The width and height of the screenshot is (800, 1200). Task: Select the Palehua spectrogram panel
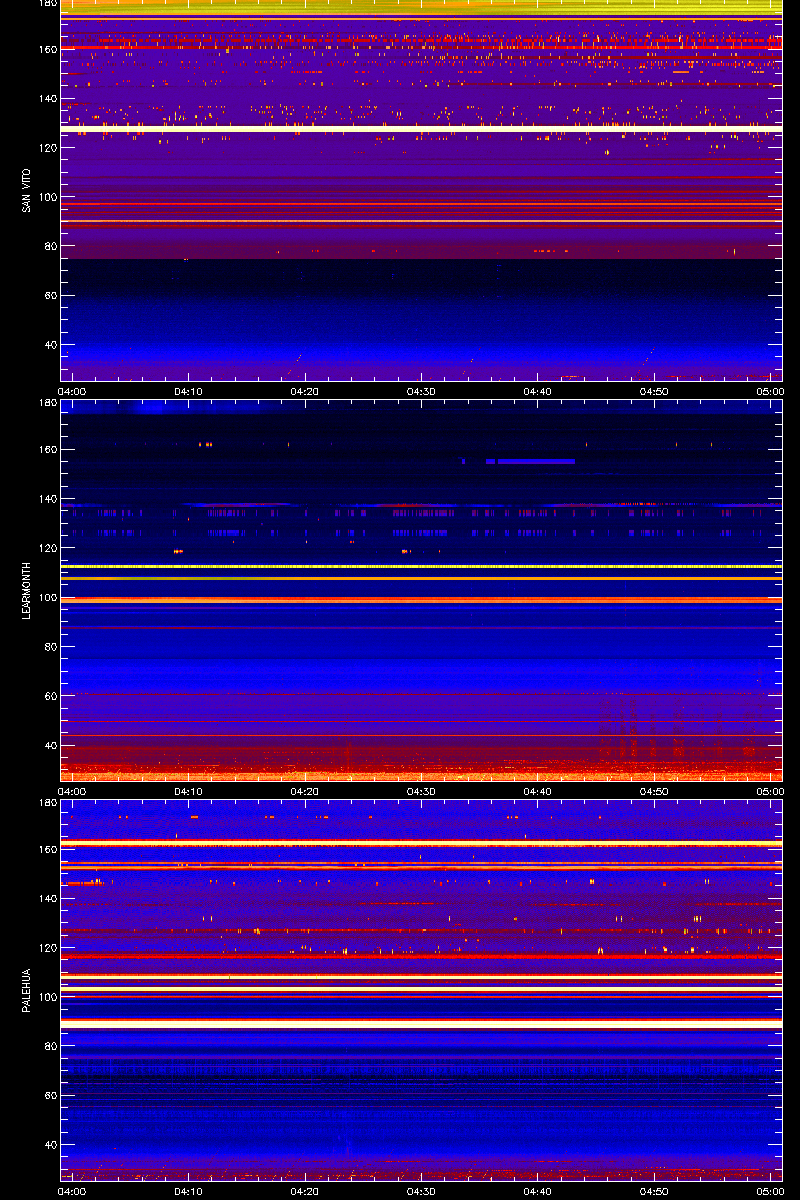coord(421,990)
